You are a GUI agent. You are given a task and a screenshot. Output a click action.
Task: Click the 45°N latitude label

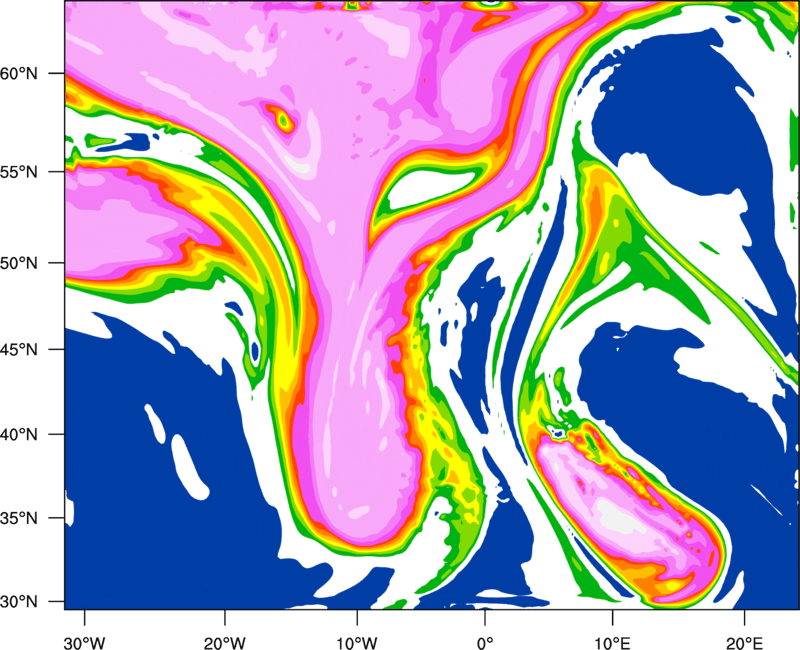(19, 350)
